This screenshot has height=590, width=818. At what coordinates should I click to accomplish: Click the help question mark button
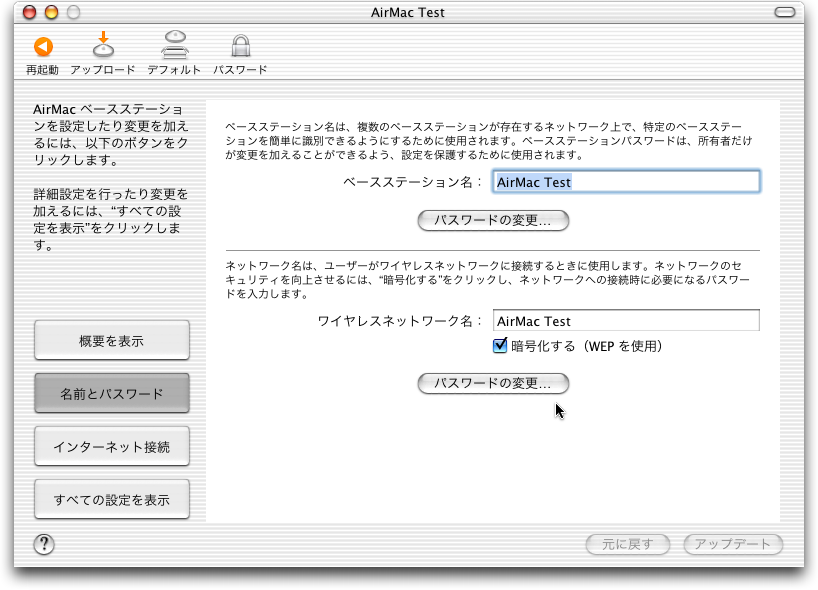(x=44, y=544)
